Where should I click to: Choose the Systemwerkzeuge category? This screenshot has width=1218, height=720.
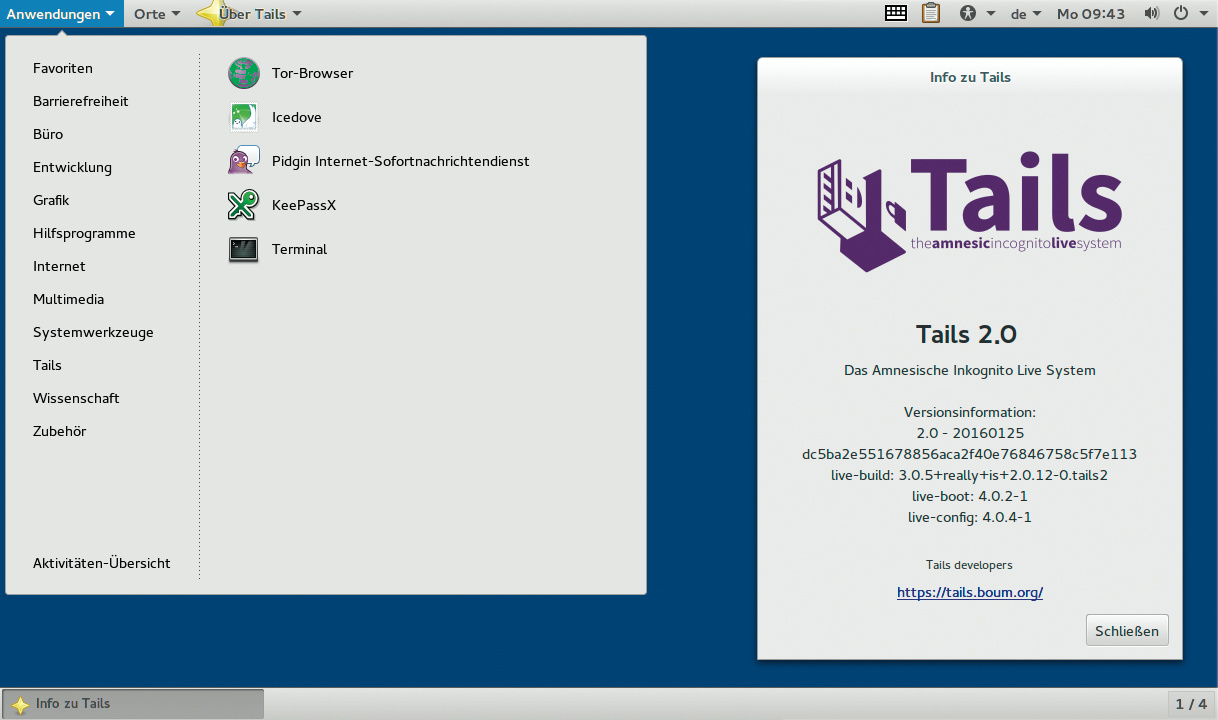[x=93, y=332]
